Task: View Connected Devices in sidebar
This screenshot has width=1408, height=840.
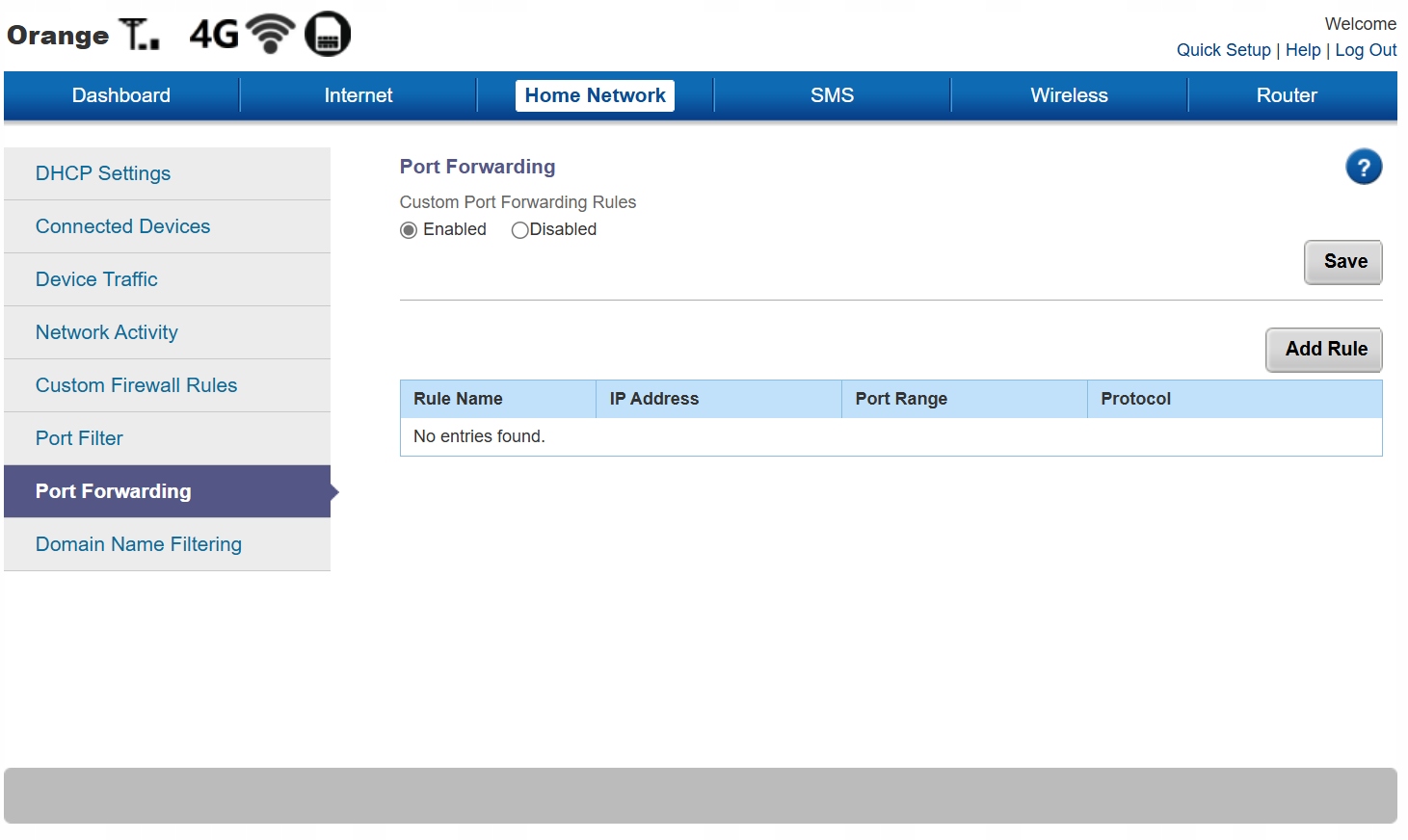Action: coord(122,226)
